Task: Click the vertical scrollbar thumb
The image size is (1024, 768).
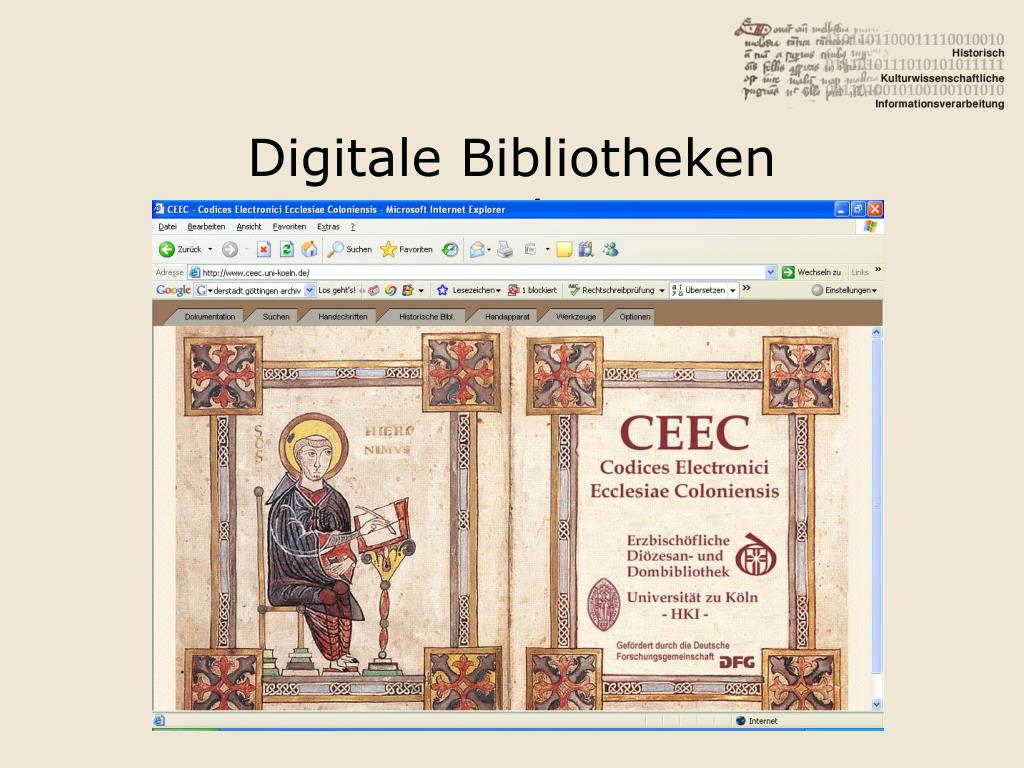Action: pyautogui.click(x=876, y=507)
